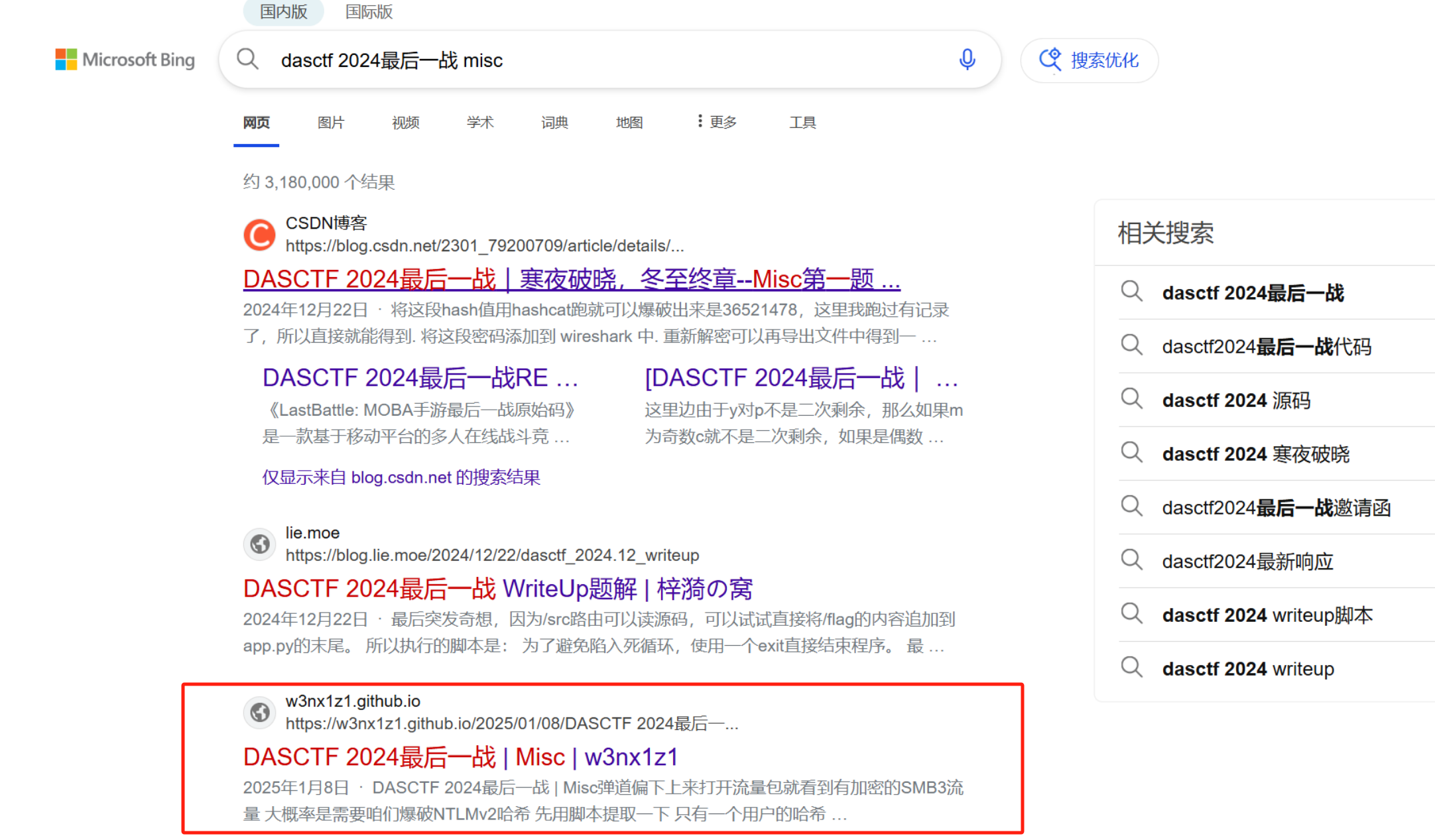
Task: Click the search icon beside 'dasctf 2024 源码'
Action: click(x=1131, y=400)
